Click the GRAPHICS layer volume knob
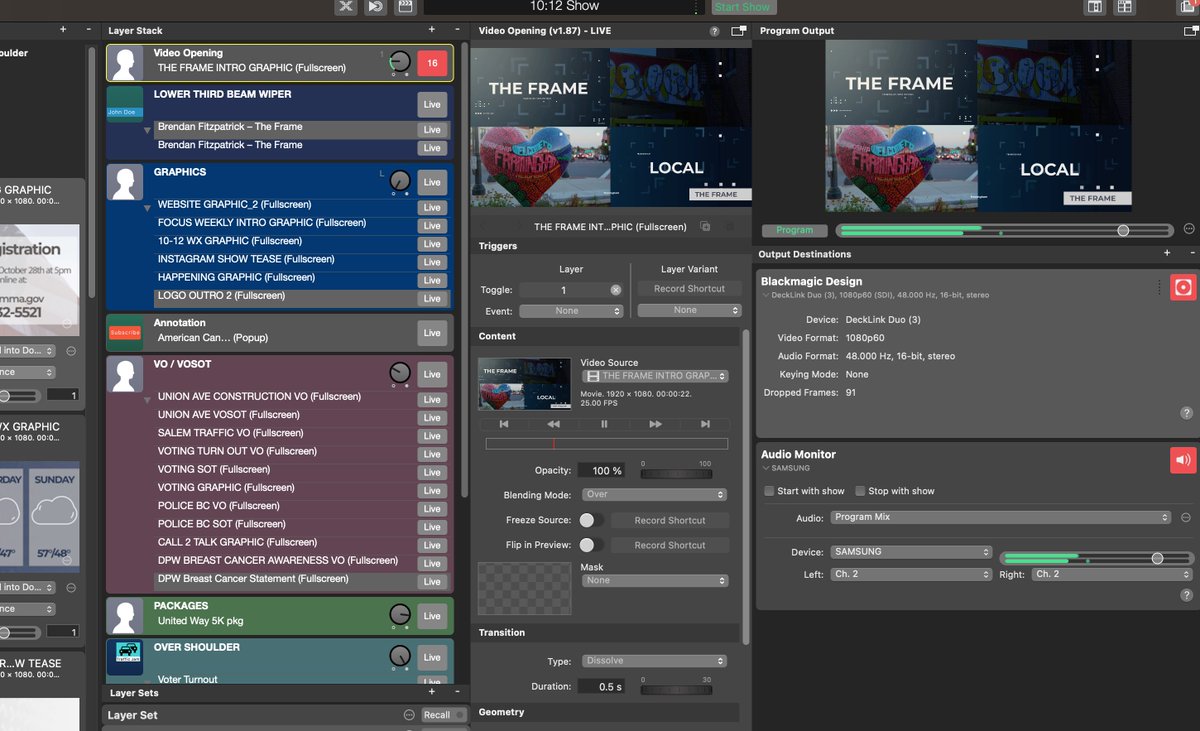 [x=400, y=182]
